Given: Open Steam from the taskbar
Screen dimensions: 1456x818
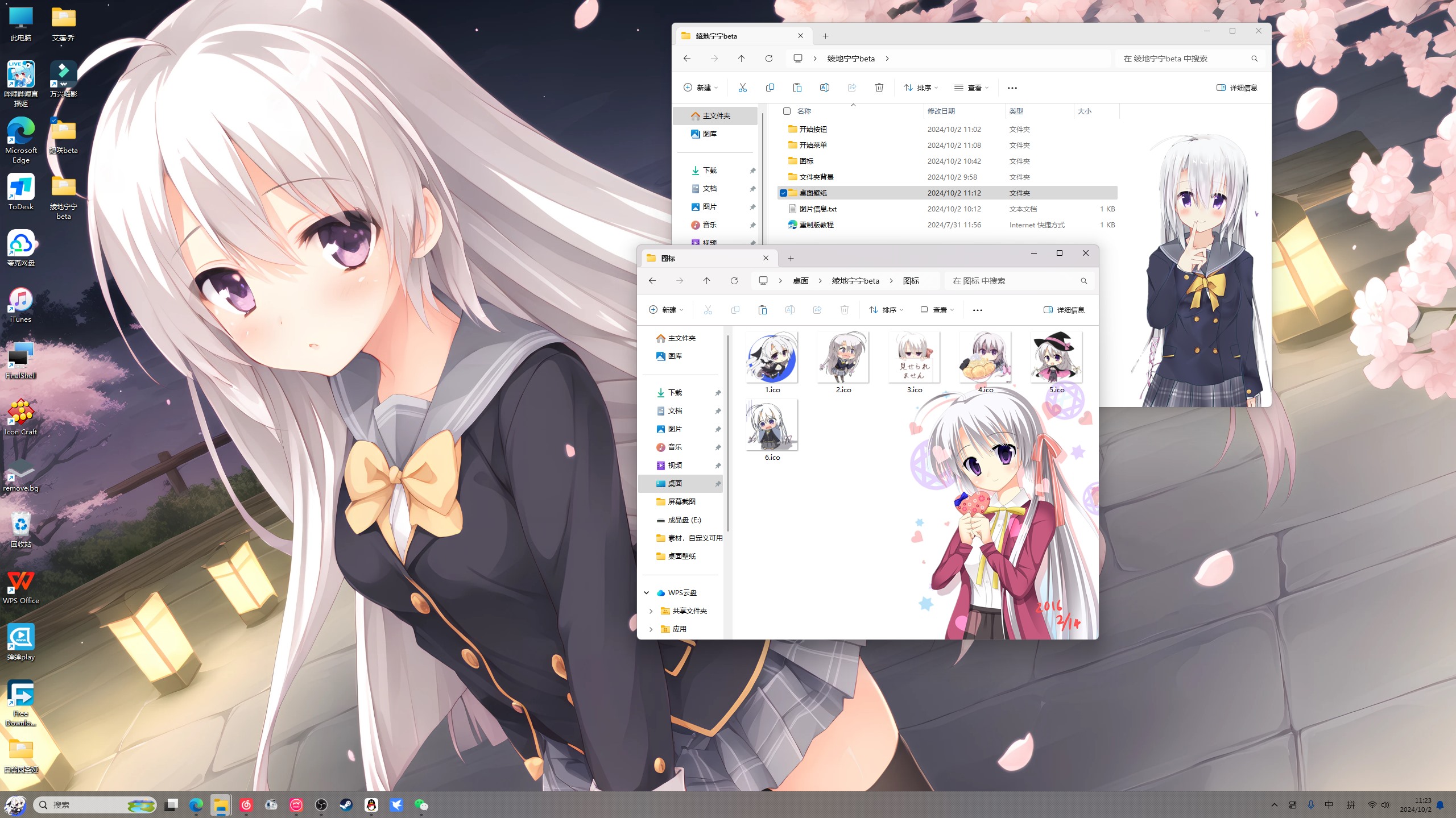Looking at the screenshot, I should click(346, 805).
